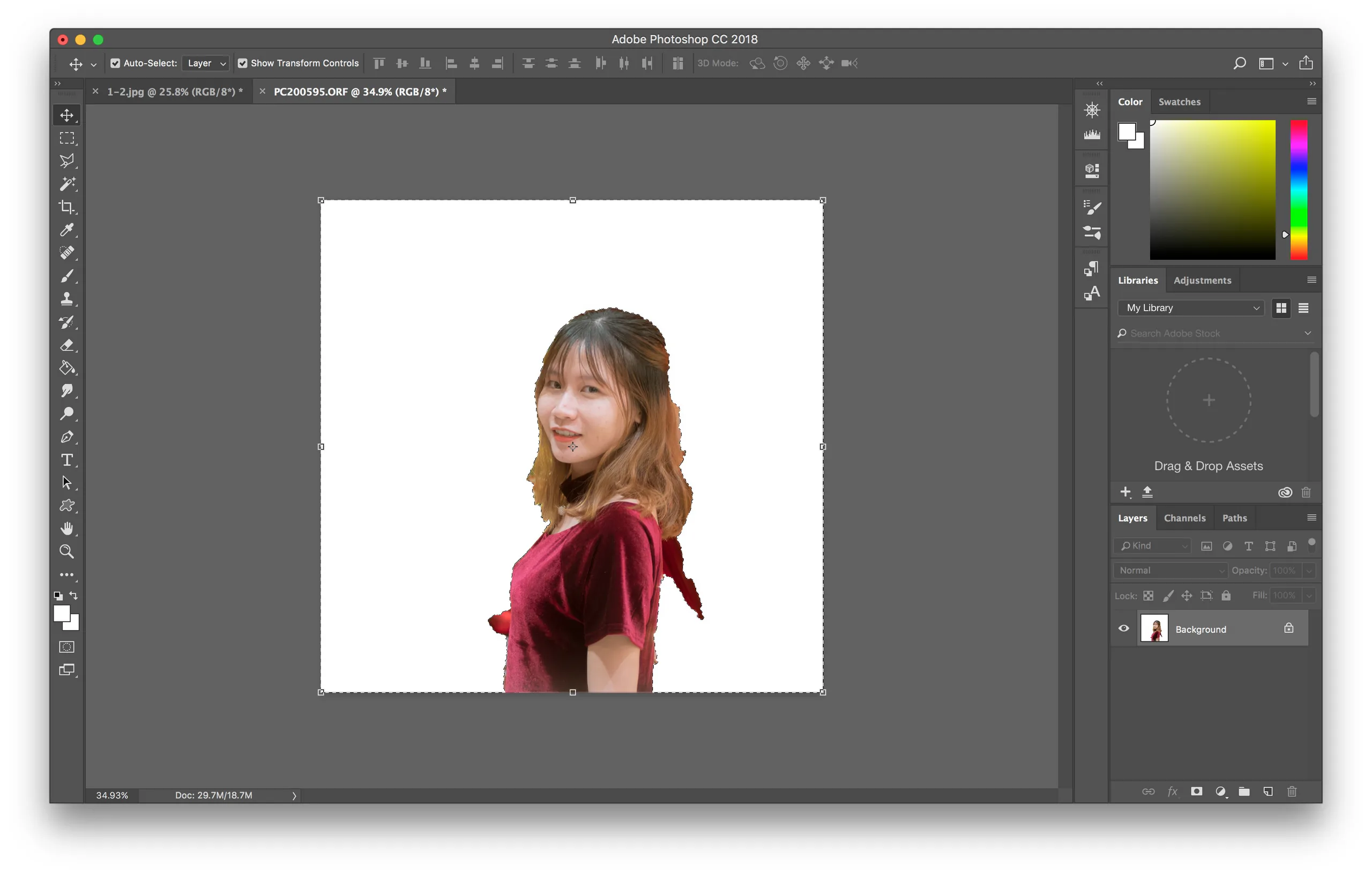Switch foreground and background colors arrow
Viewport: 1372px width, 874px height.
tap(73, 595)
